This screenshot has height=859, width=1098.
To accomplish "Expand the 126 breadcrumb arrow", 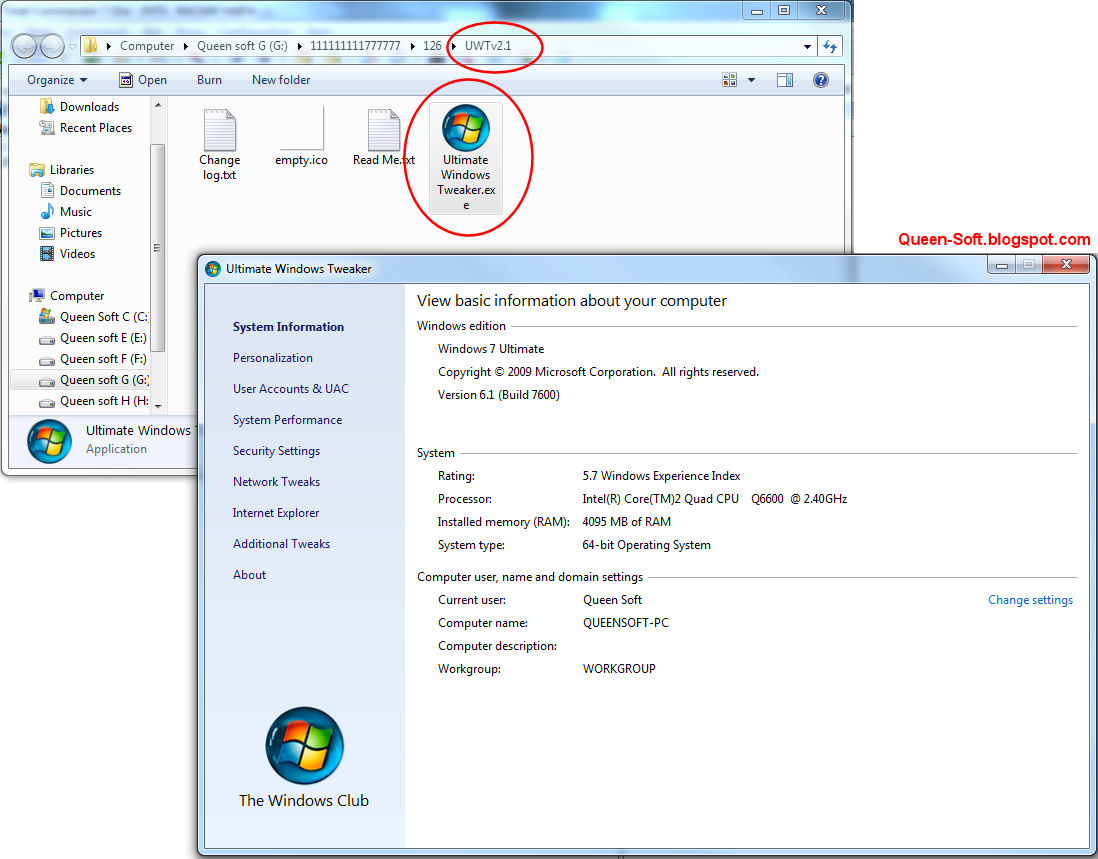I will pos(454,46).
